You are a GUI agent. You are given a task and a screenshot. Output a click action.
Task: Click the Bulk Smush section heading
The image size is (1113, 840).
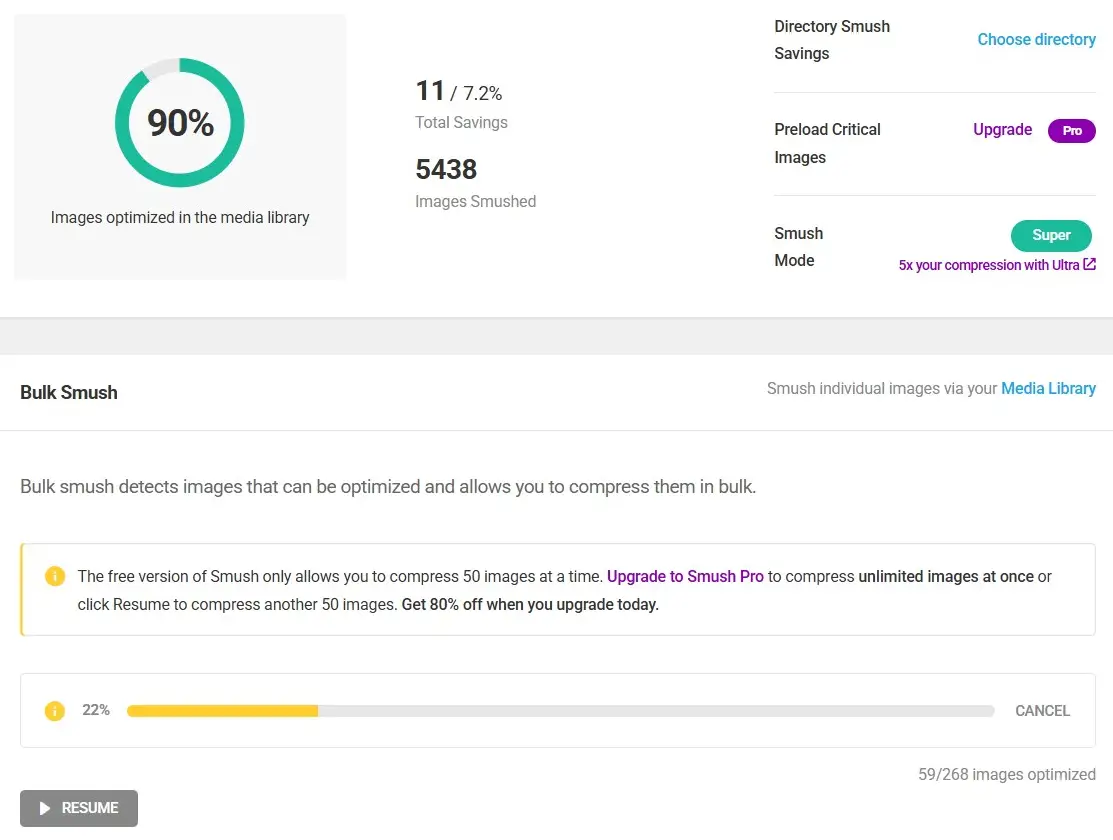(69, 393)
